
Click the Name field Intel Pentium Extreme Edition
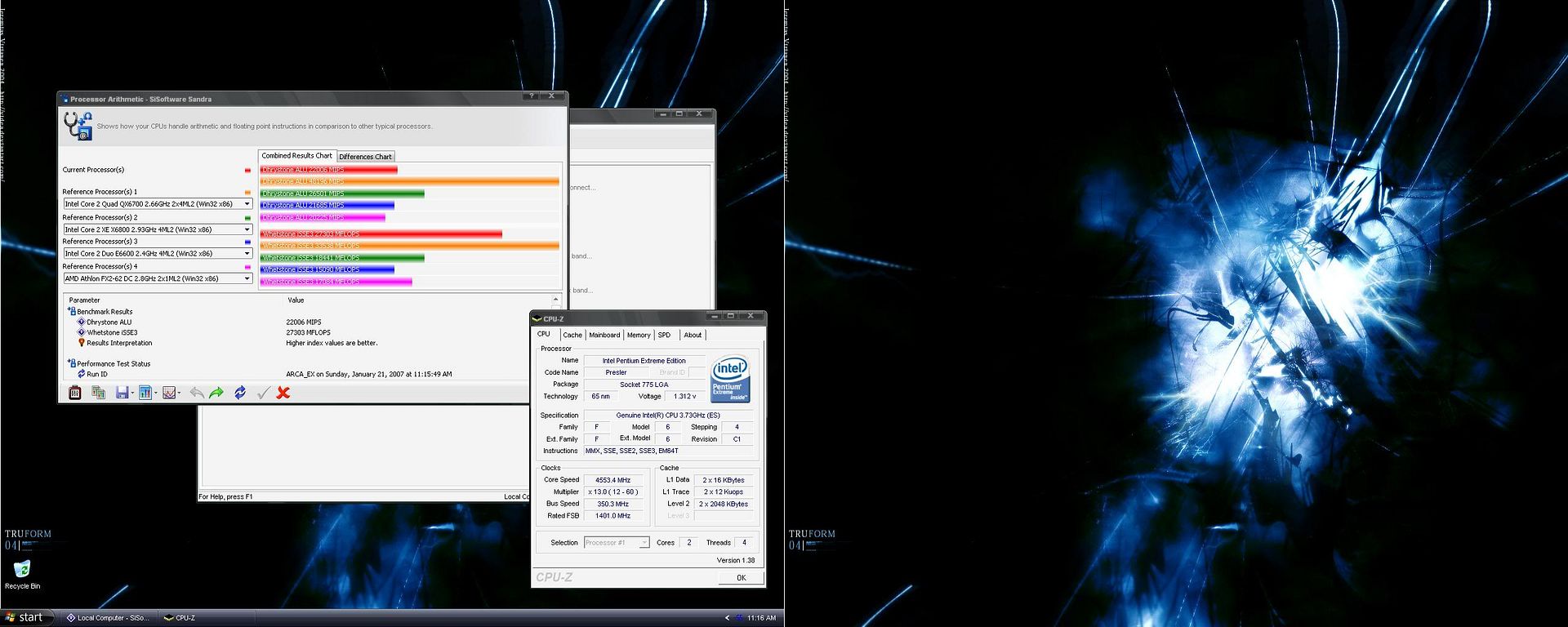[644, 361]
